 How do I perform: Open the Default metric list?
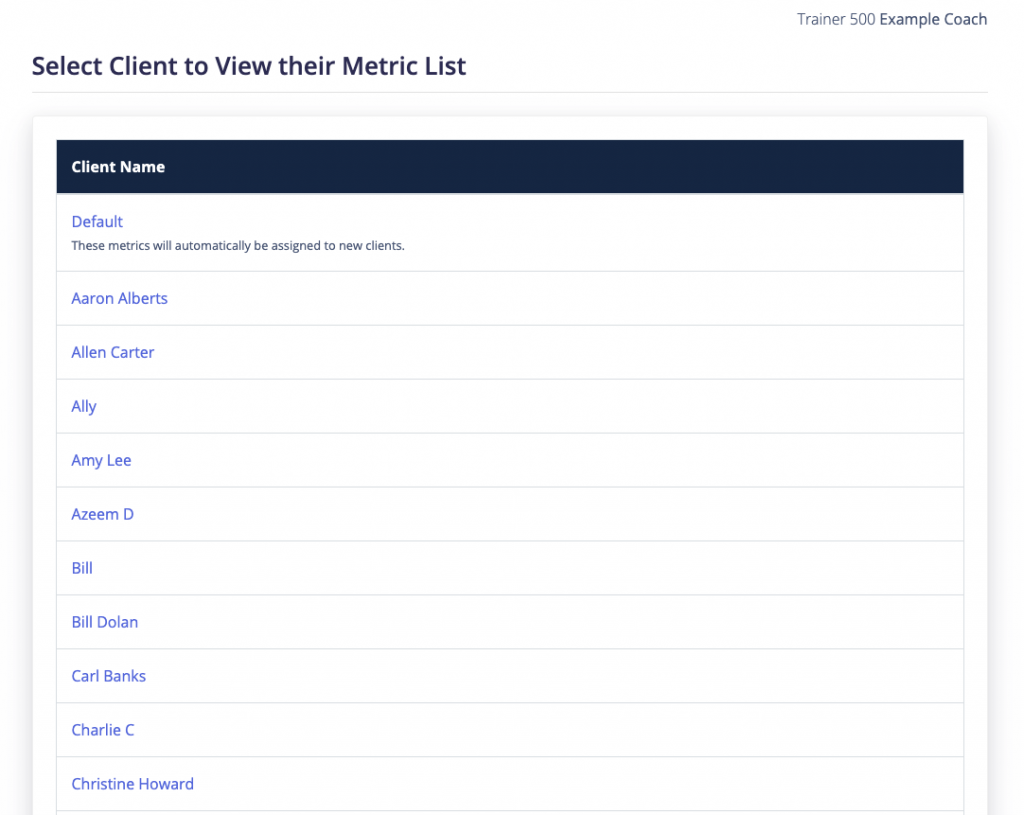click(97, 221)
